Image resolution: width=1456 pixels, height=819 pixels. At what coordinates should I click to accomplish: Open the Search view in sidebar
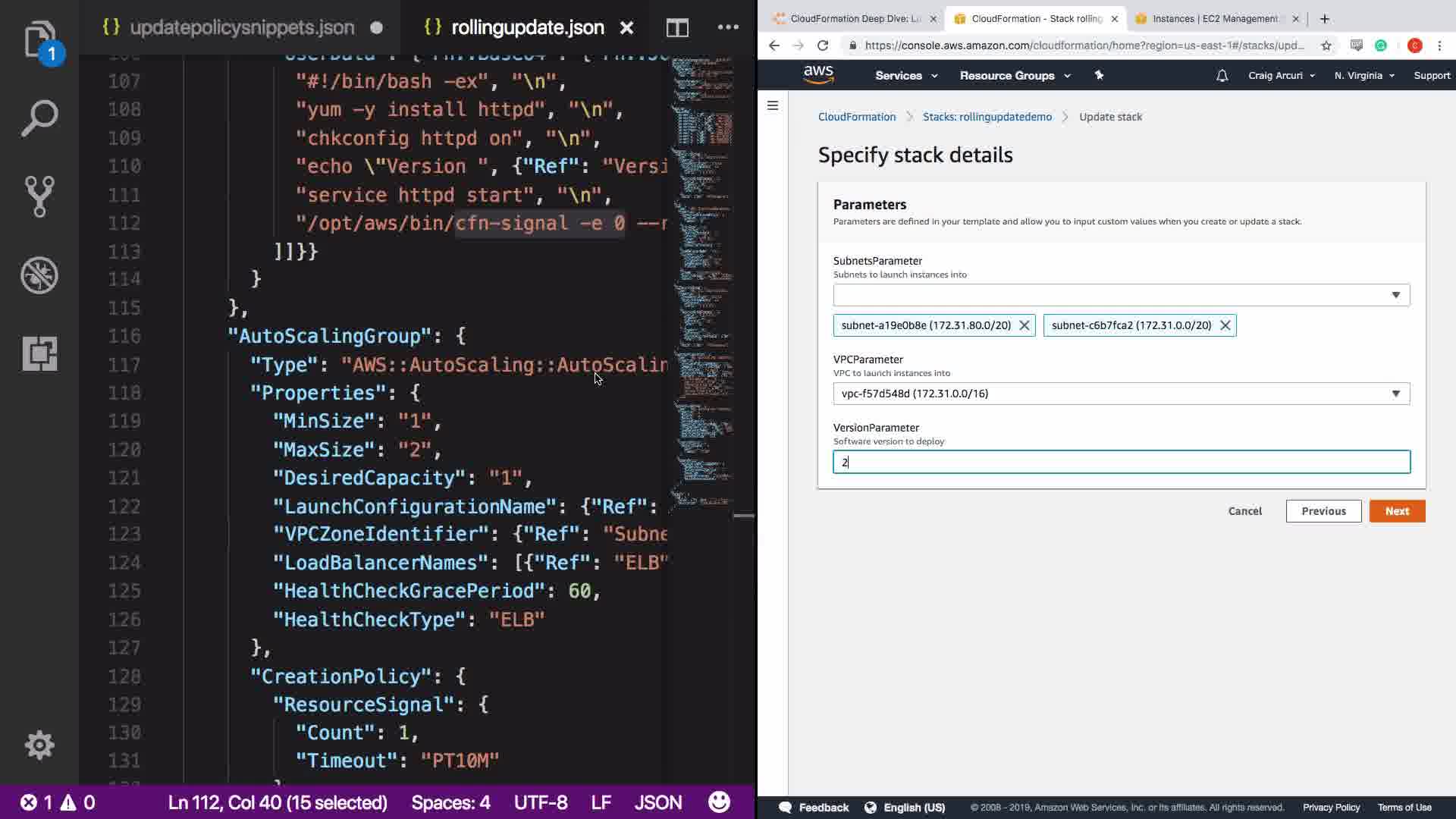[x=39, y=118]
